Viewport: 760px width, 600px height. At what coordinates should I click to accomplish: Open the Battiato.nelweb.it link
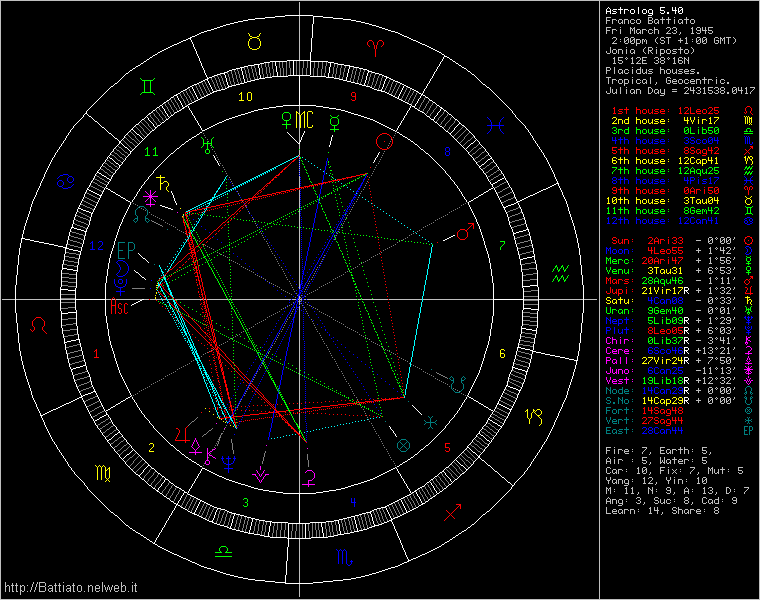[x=70, y=587]
